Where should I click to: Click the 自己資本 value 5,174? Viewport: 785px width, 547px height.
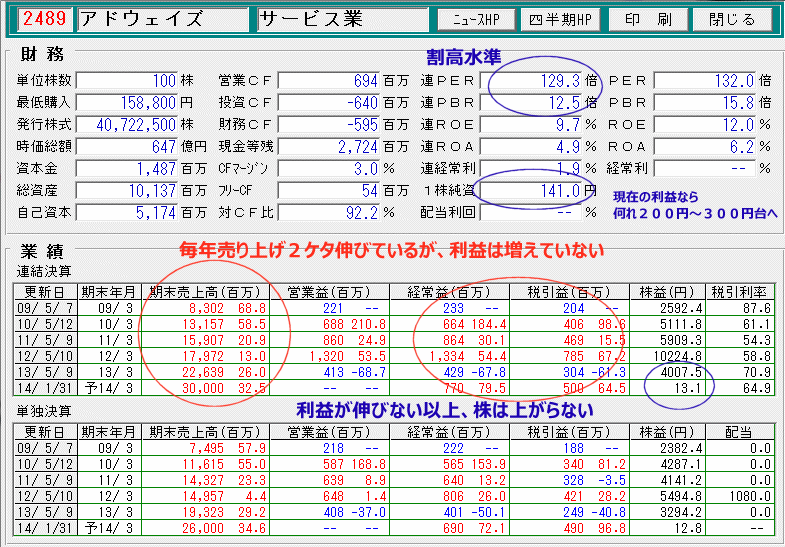[x=127, y=213]
